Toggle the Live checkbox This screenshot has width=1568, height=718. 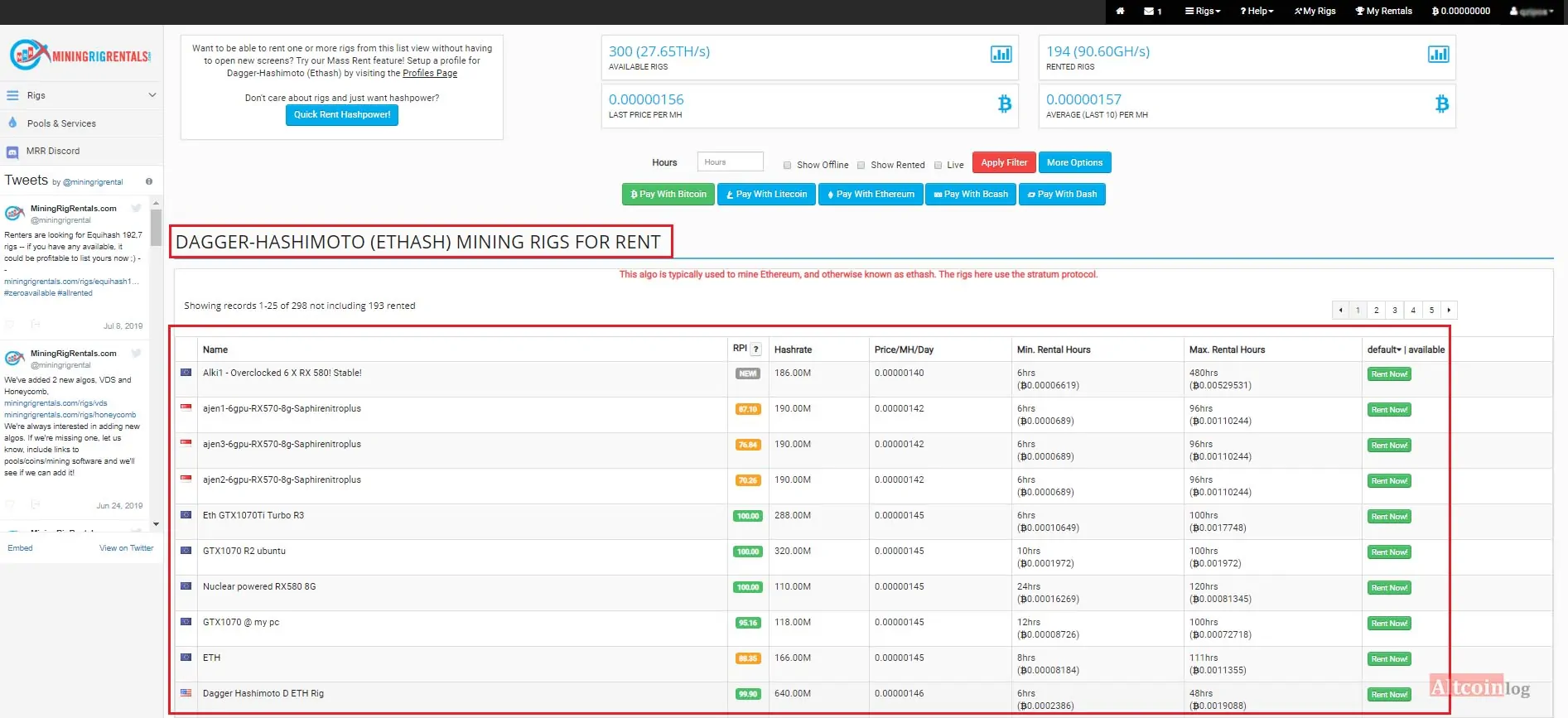pyautogui.click(x=938, y=165)
